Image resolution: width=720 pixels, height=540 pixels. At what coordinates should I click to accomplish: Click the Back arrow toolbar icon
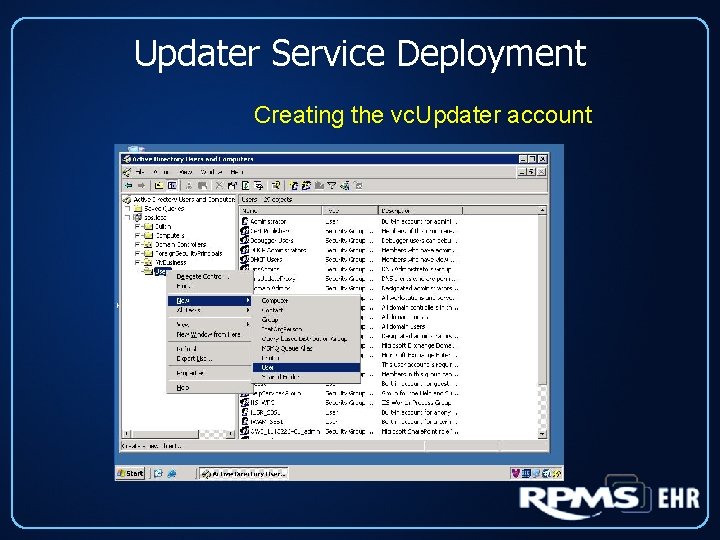pos(128,186)
